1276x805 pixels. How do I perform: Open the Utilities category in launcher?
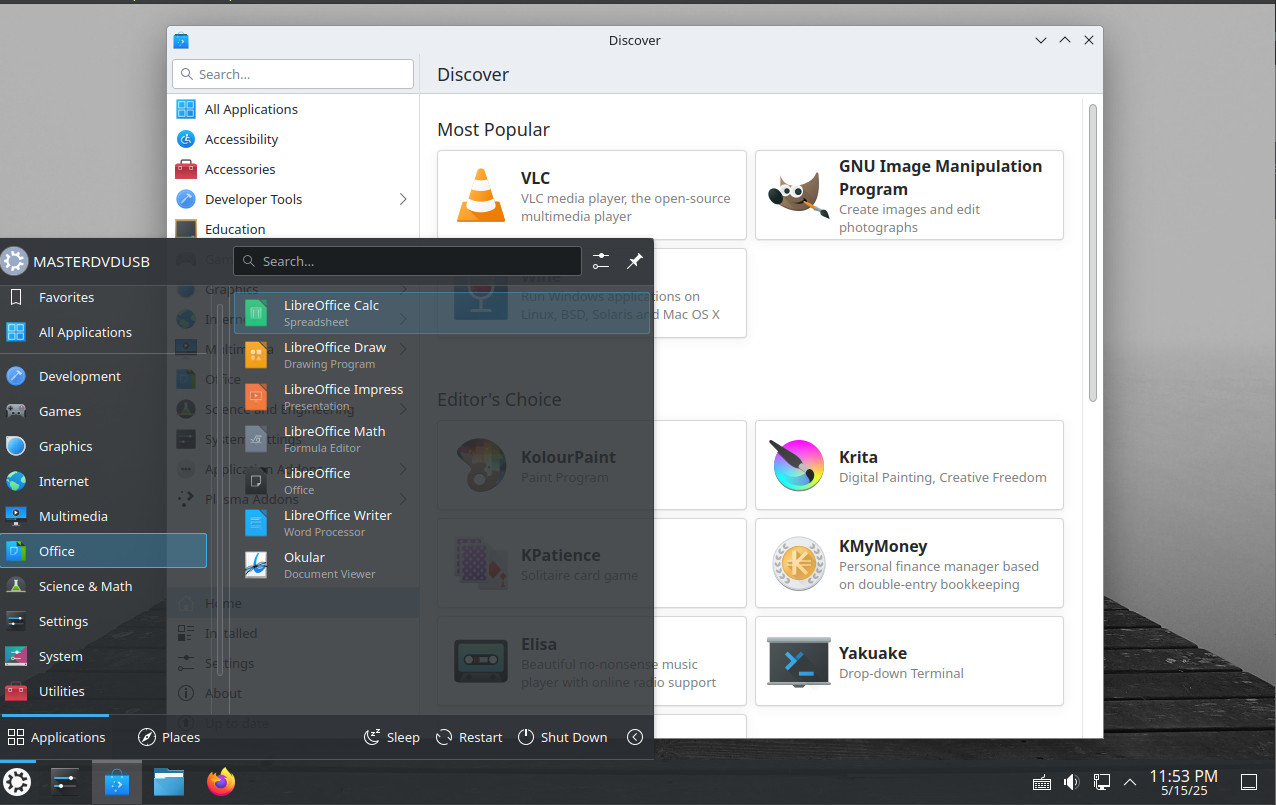pos(104,691)
